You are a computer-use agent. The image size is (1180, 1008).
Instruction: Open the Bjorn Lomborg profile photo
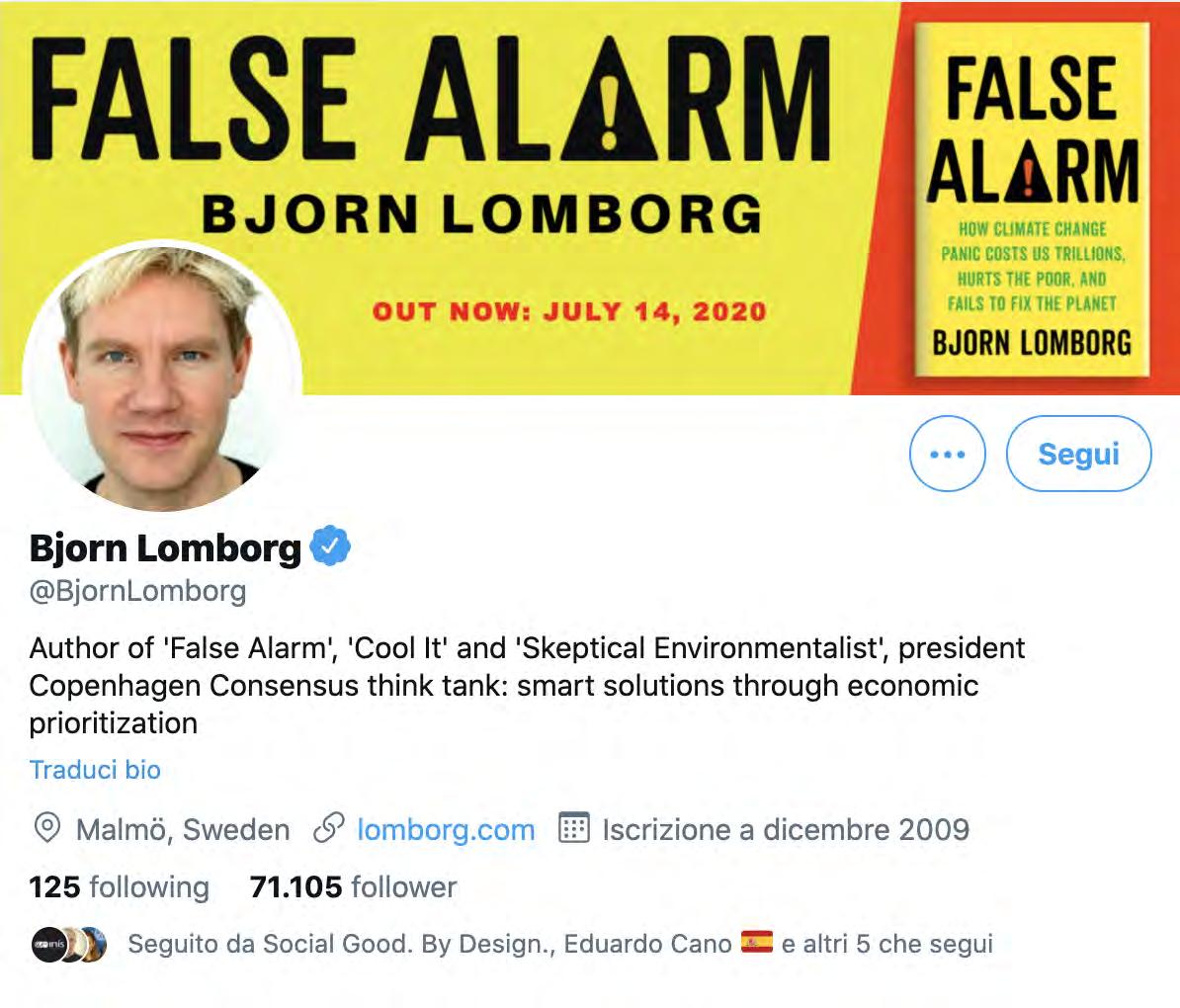click(x=162, y=377)
